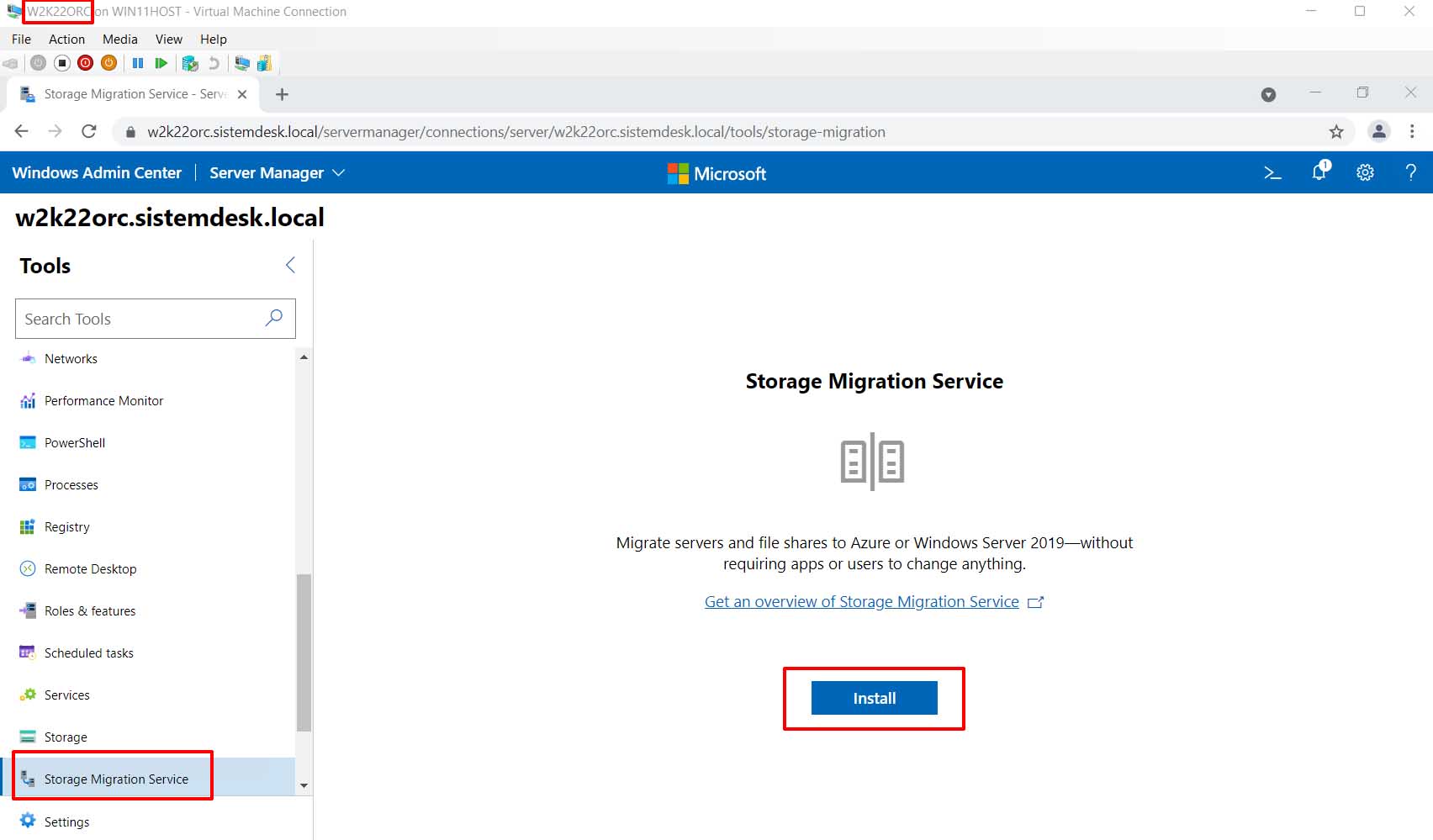The width and height of the screenshot is (1433, 840).
Task: Send Ctrl+Alt+Delete using the VM toolbar icon
Action: click(10, 63)
